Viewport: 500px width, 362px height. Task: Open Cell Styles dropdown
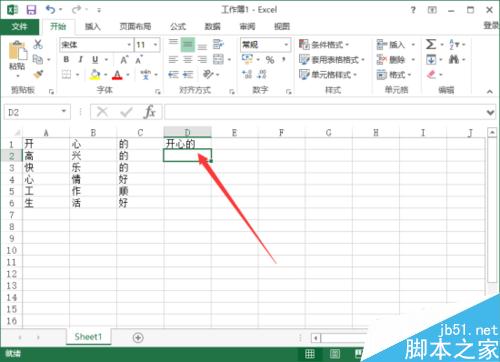[x=328, y=74]
